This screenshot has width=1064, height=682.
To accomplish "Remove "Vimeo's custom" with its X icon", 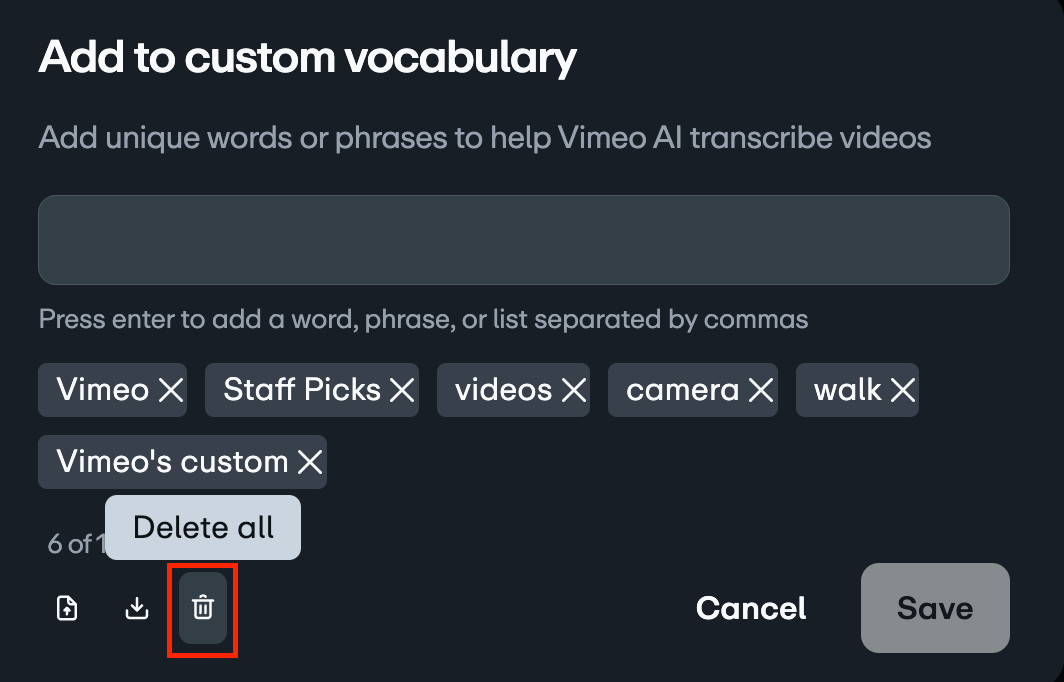I will point(310,462).
